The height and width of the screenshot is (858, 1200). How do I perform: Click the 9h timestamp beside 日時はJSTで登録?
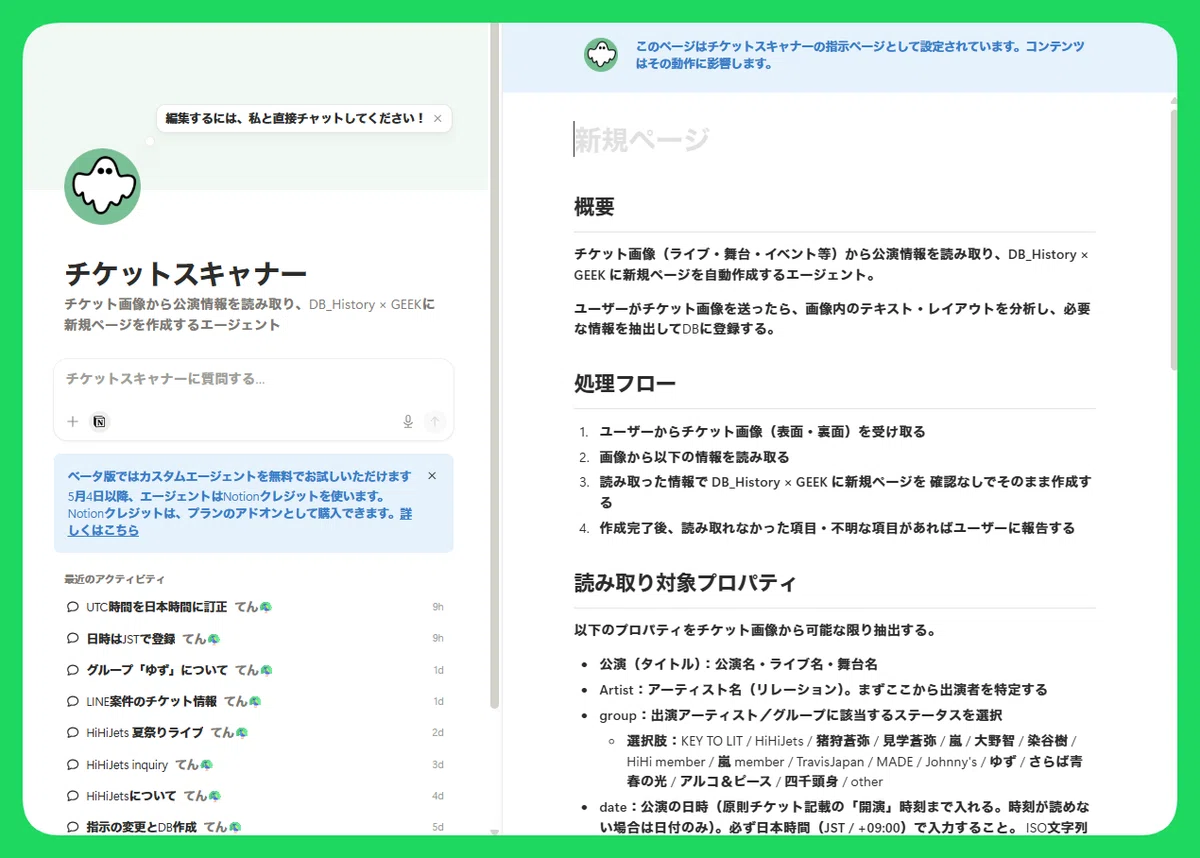pos(438,638)
